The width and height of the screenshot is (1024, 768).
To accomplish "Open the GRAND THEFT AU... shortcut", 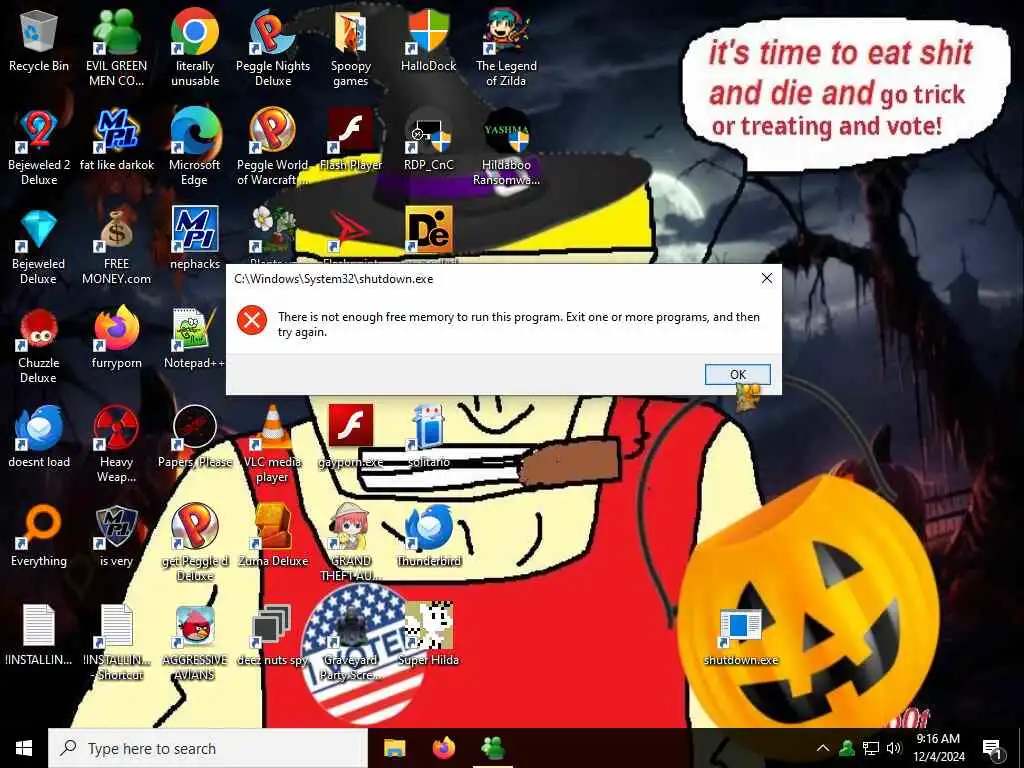I will click(x=351, y=542).
